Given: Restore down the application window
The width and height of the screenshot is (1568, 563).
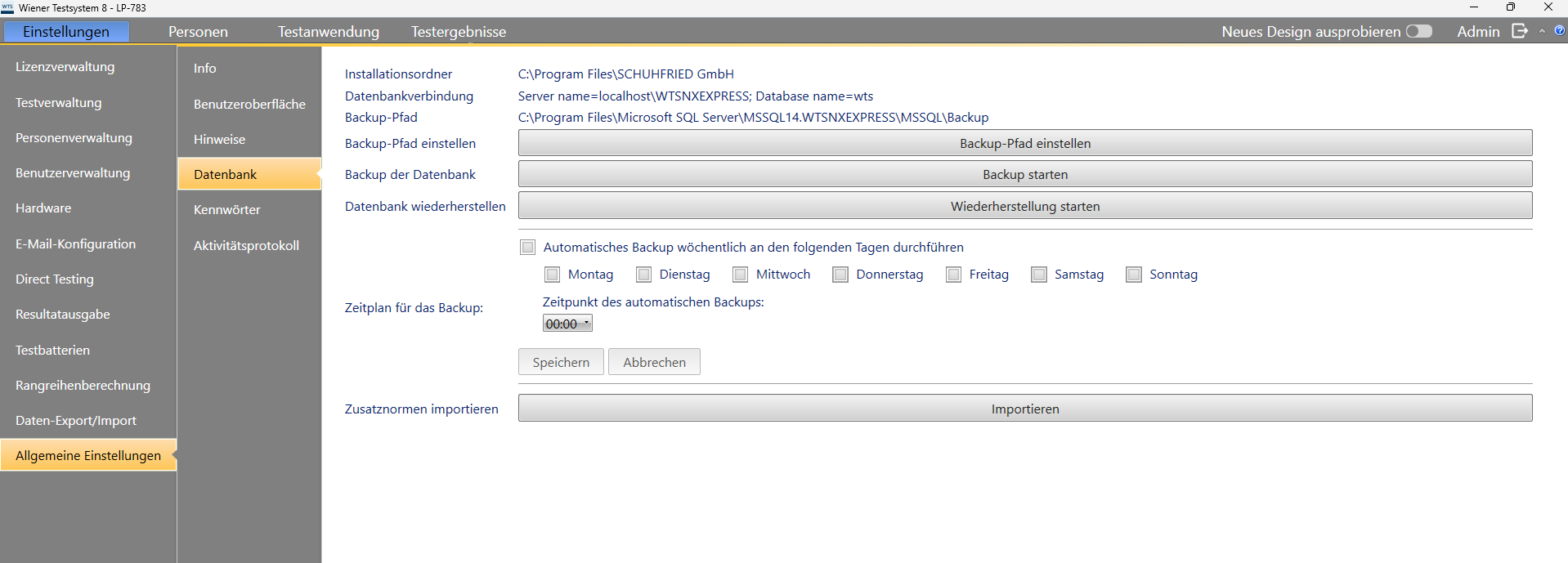Looking at the screenshot, I should tap(1510, 7).
